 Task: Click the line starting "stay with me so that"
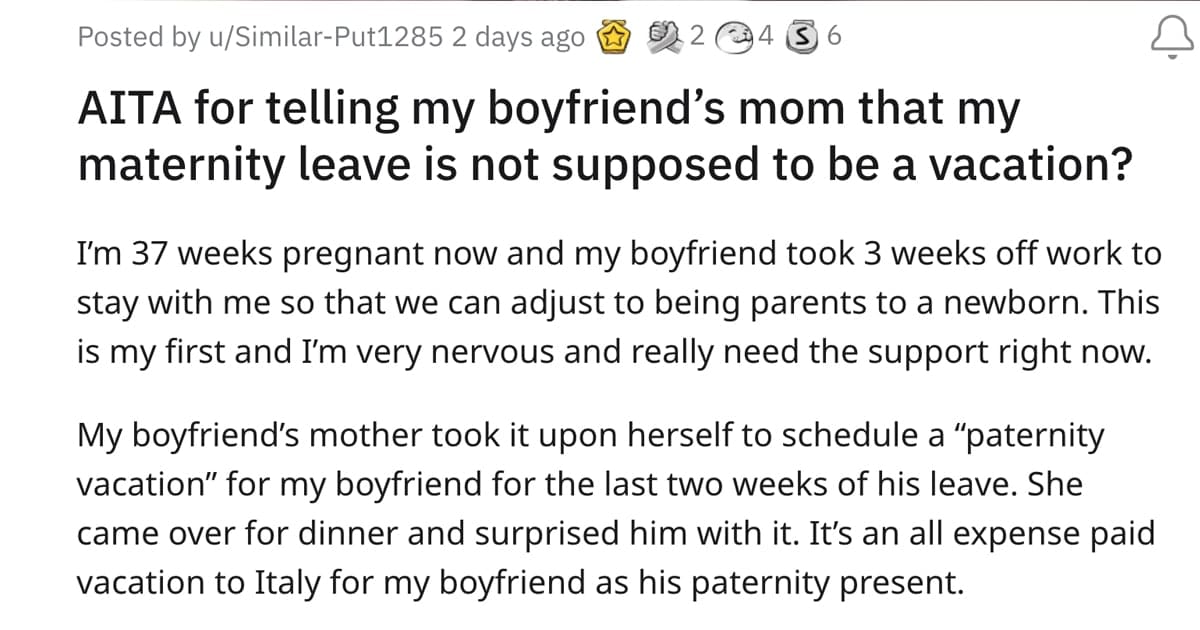(x=619, y=304)
